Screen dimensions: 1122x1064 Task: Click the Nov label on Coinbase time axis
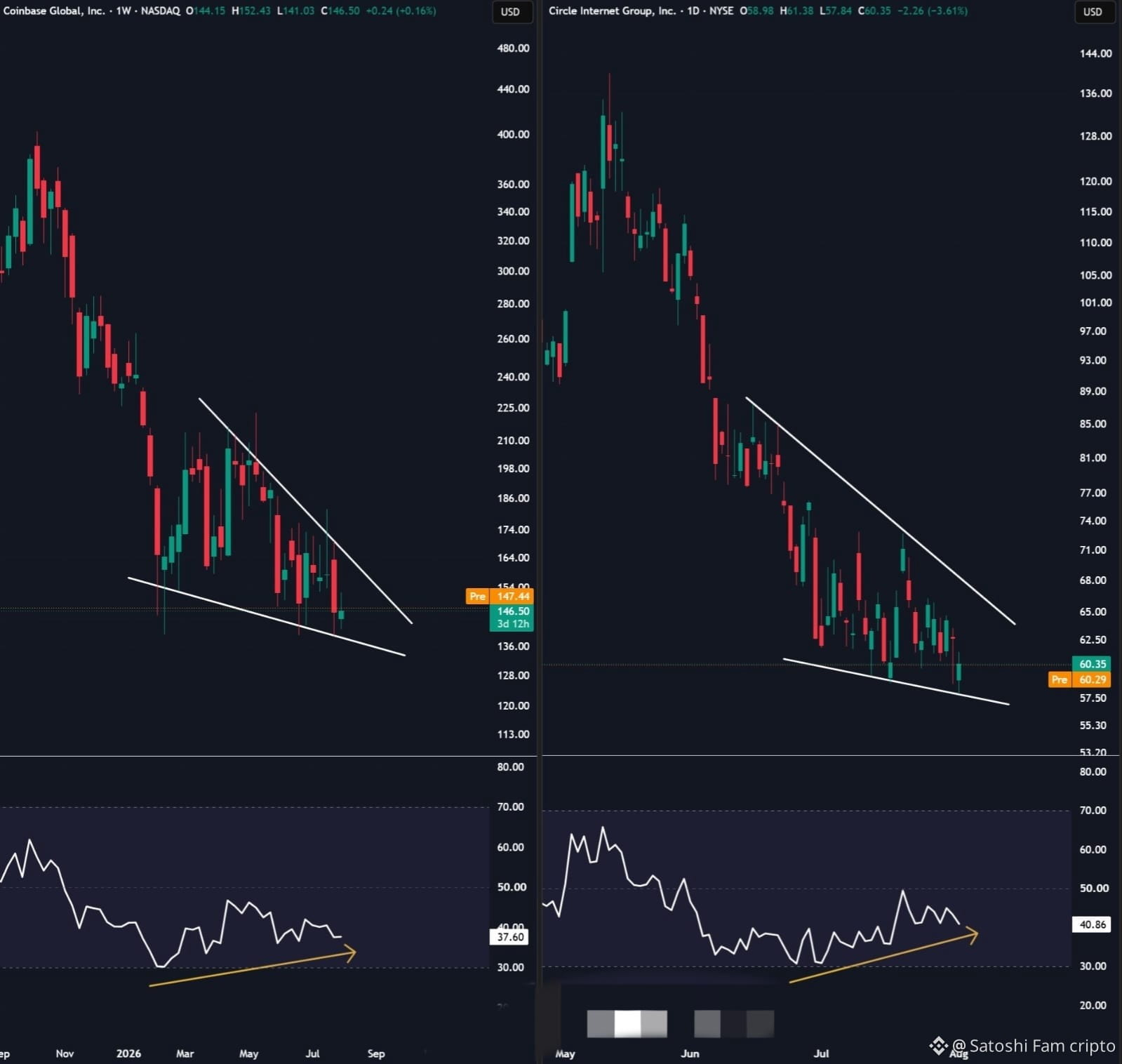(x=65, y=1053)
